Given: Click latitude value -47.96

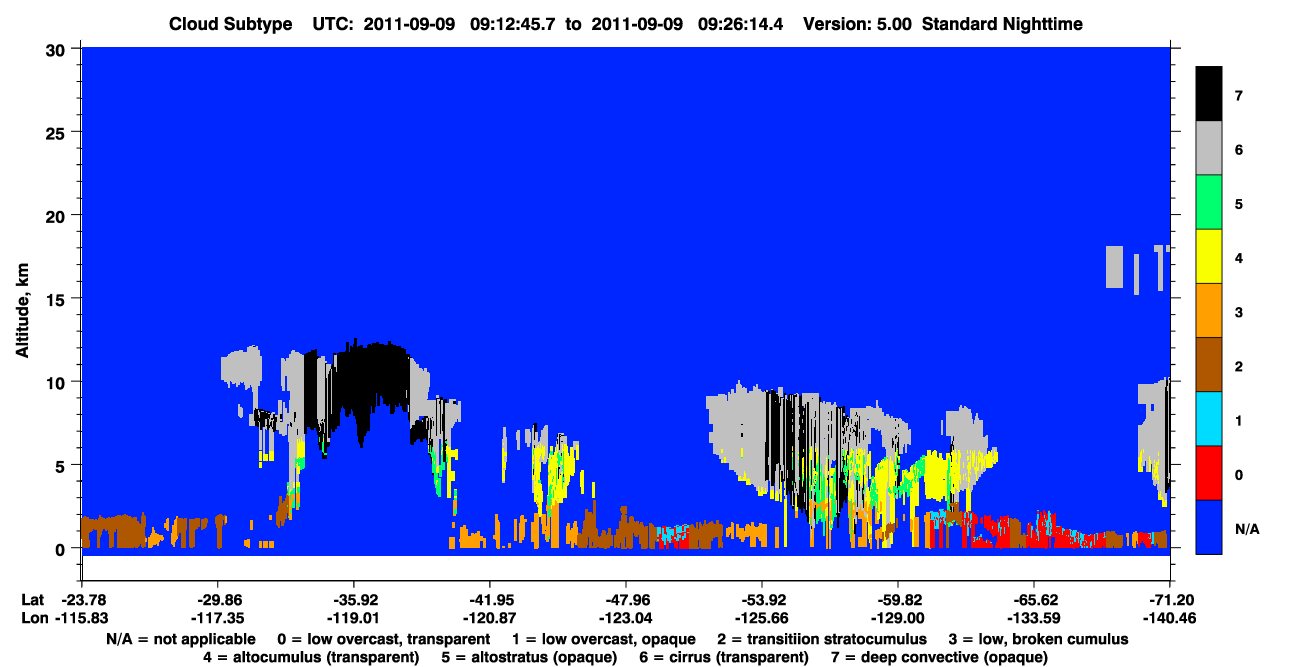Looking at the screenshot, I should [x=625, y=600].
